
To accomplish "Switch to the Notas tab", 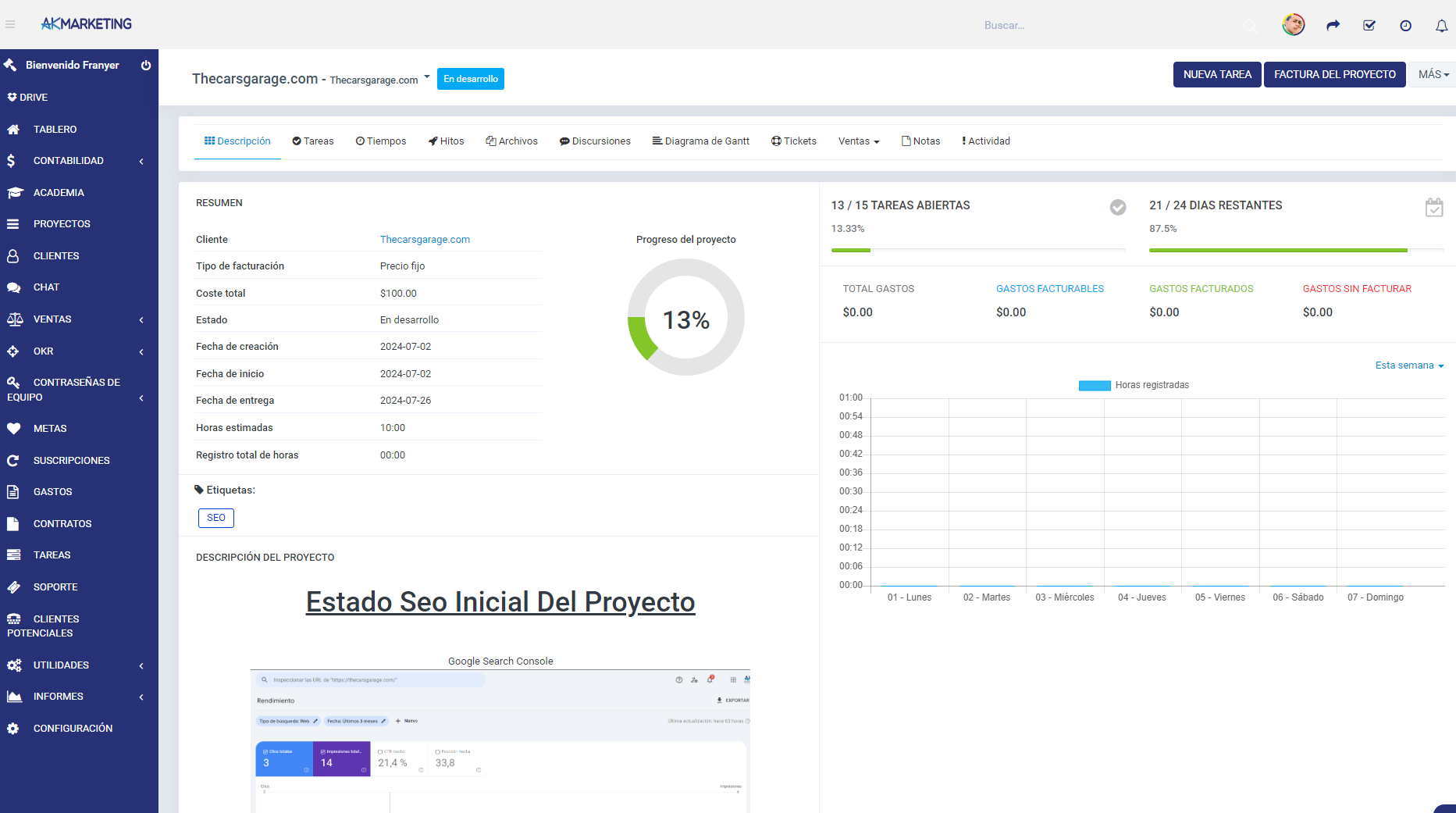I will [921, 141].
